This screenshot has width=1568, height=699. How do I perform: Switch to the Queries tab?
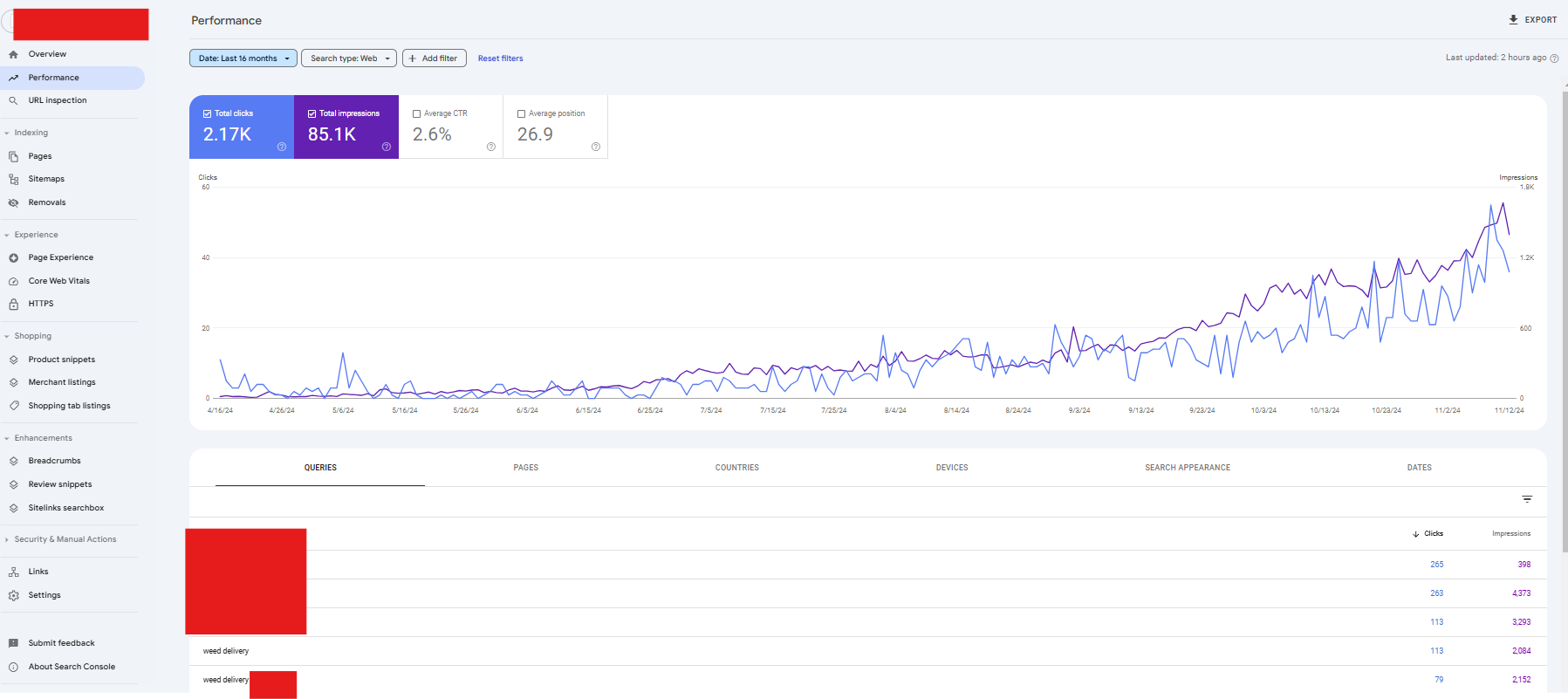[320, 468]
